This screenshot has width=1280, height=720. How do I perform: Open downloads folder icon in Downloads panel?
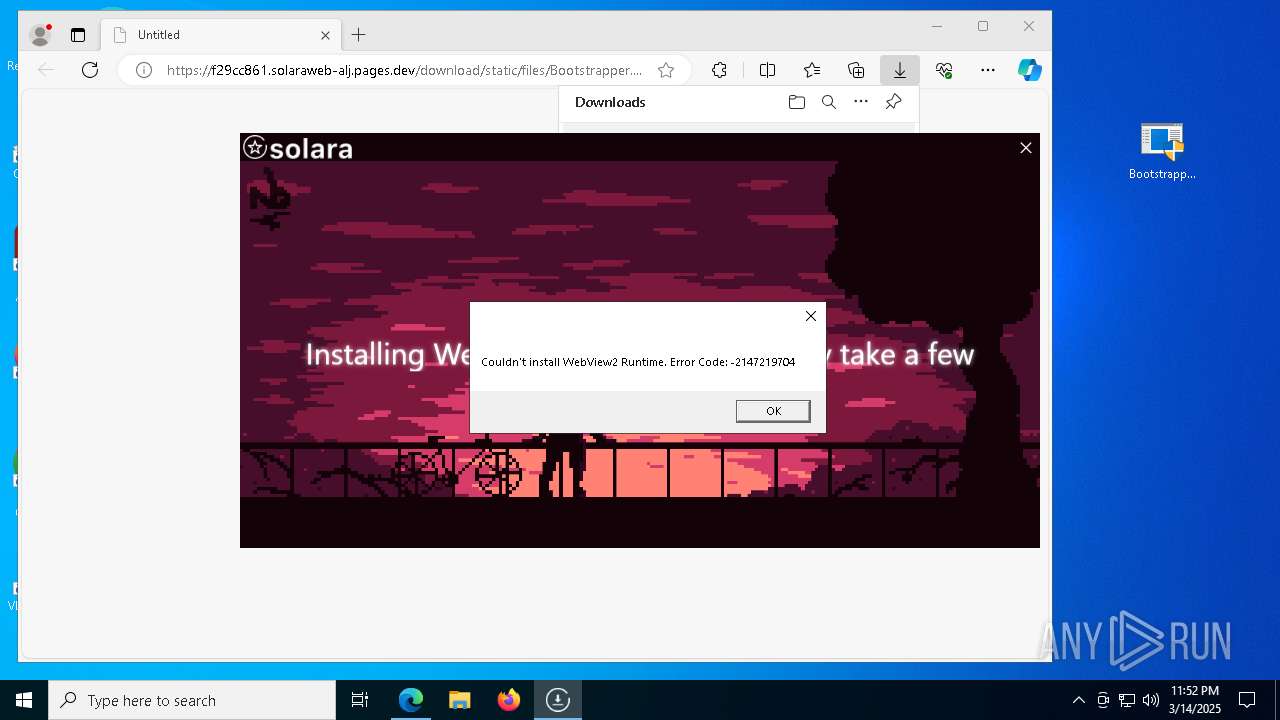(x=797, y=102)
